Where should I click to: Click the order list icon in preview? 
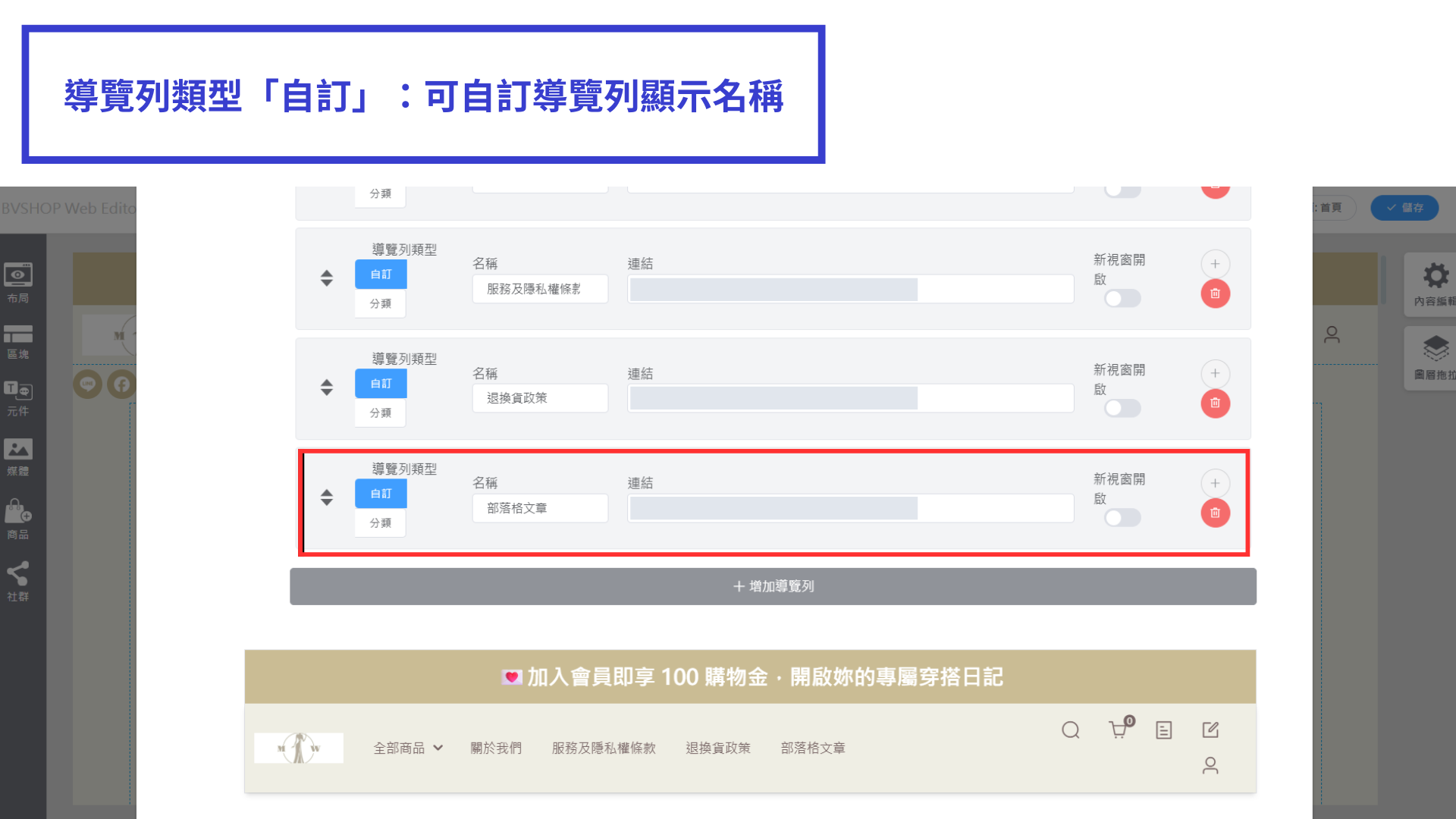1163,730
